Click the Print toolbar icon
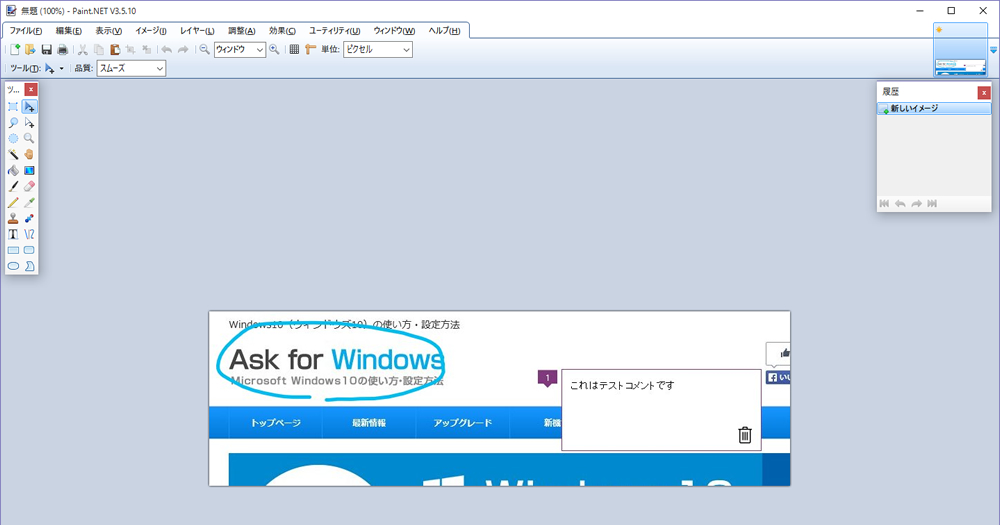The height and width of the screenshot is (525, 1000). click(62, 49)
